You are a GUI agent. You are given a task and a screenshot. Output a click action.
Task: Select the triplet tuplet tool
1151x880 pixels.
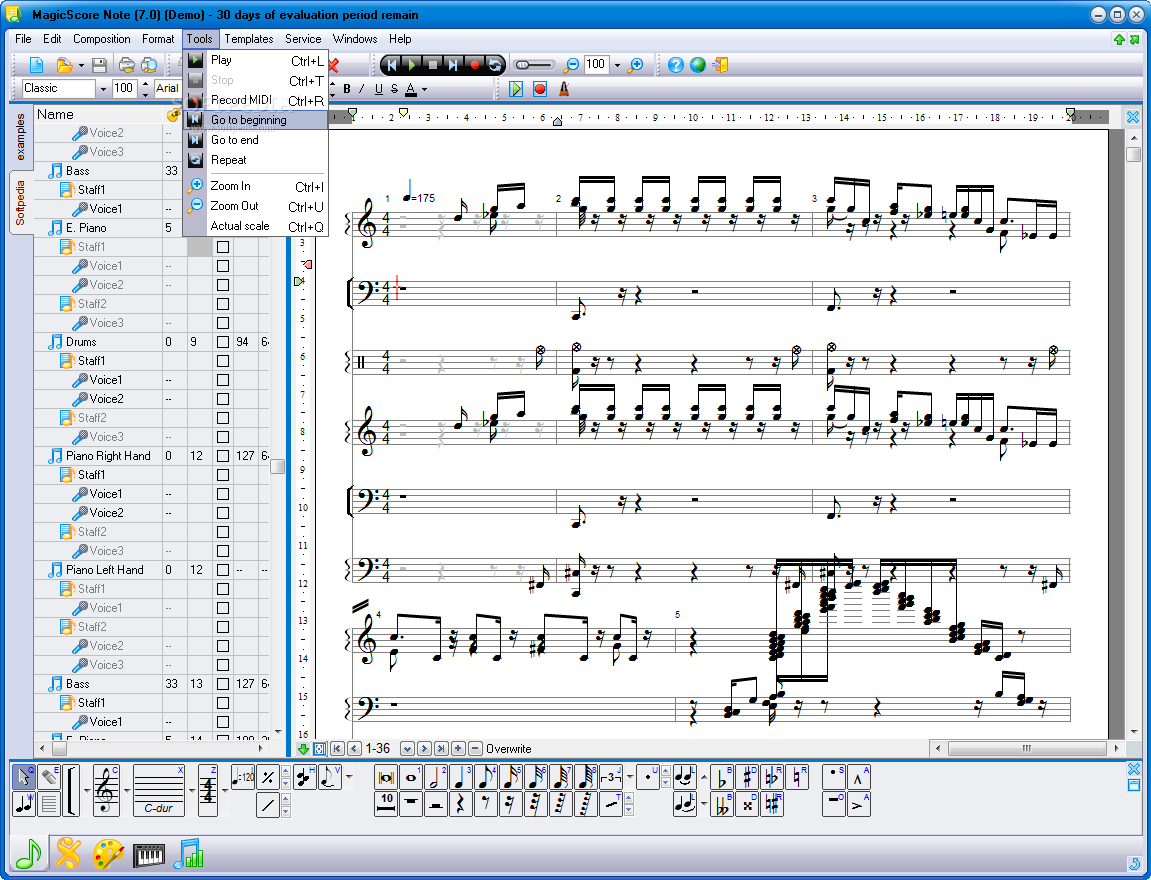coord(611,777)
